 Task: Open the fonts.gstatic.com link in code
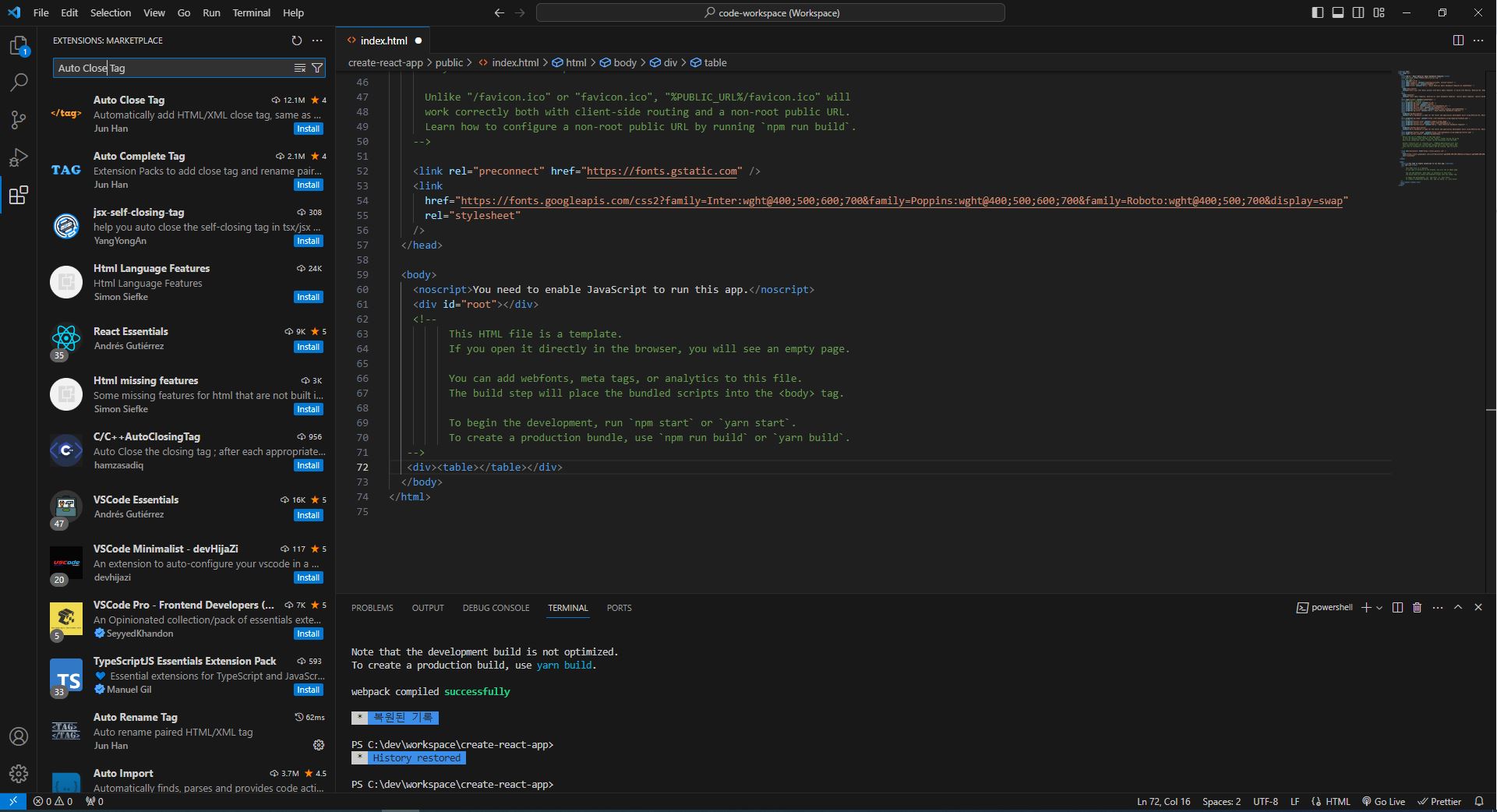(662, 171)
